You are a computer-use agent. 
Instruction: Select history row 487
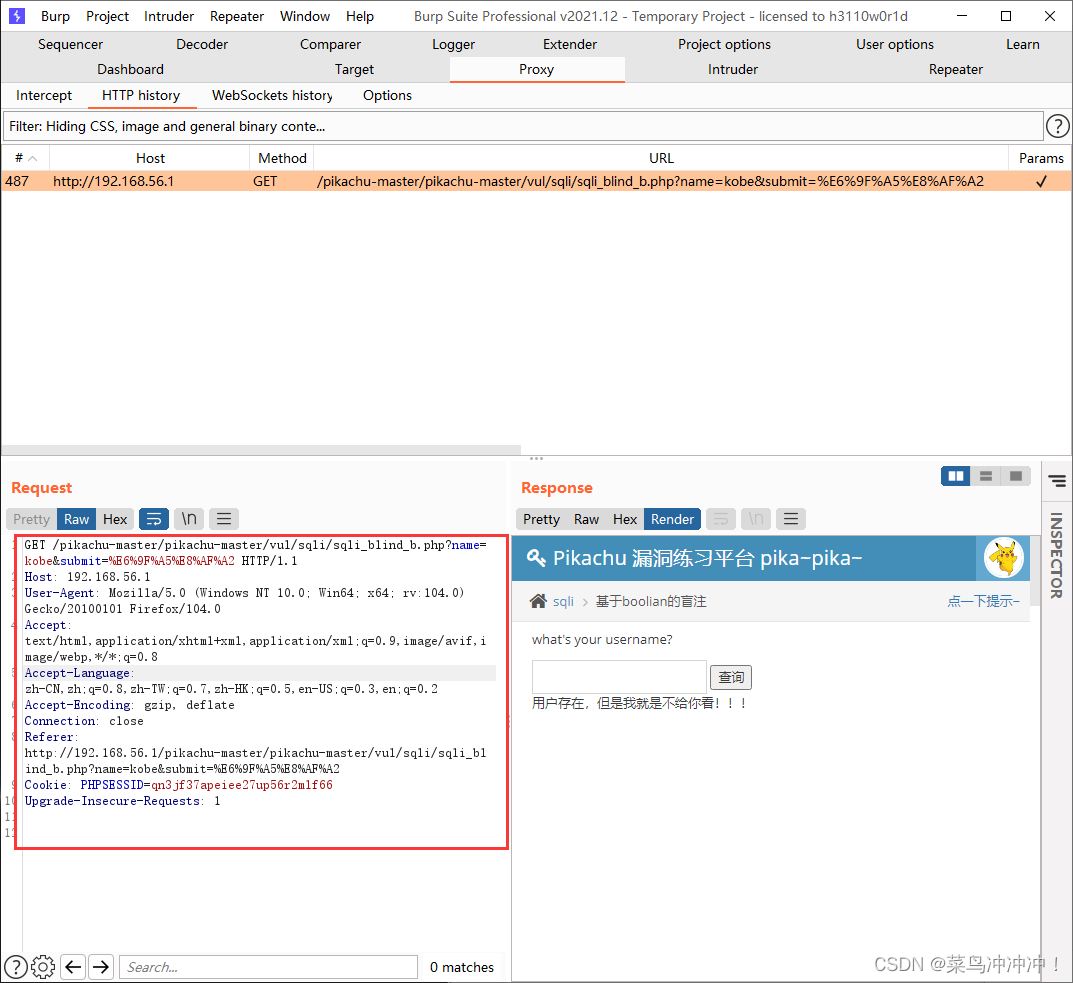point(536,181)
